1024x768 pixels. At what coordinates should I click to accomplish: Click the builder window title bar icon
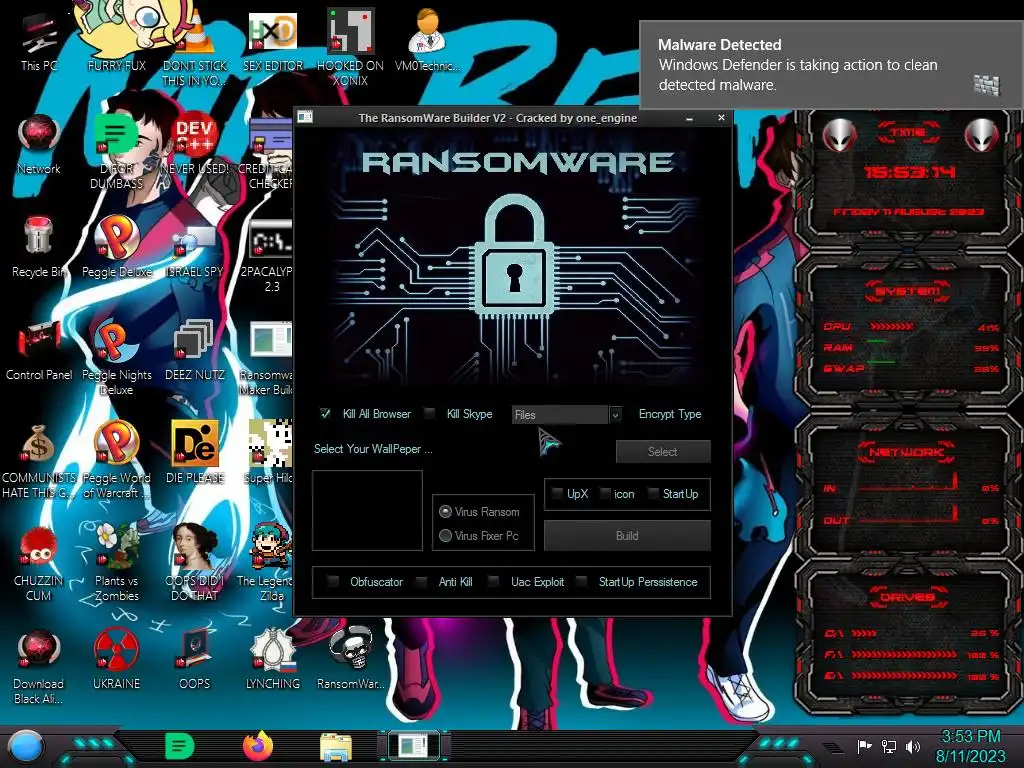point(305,118)
